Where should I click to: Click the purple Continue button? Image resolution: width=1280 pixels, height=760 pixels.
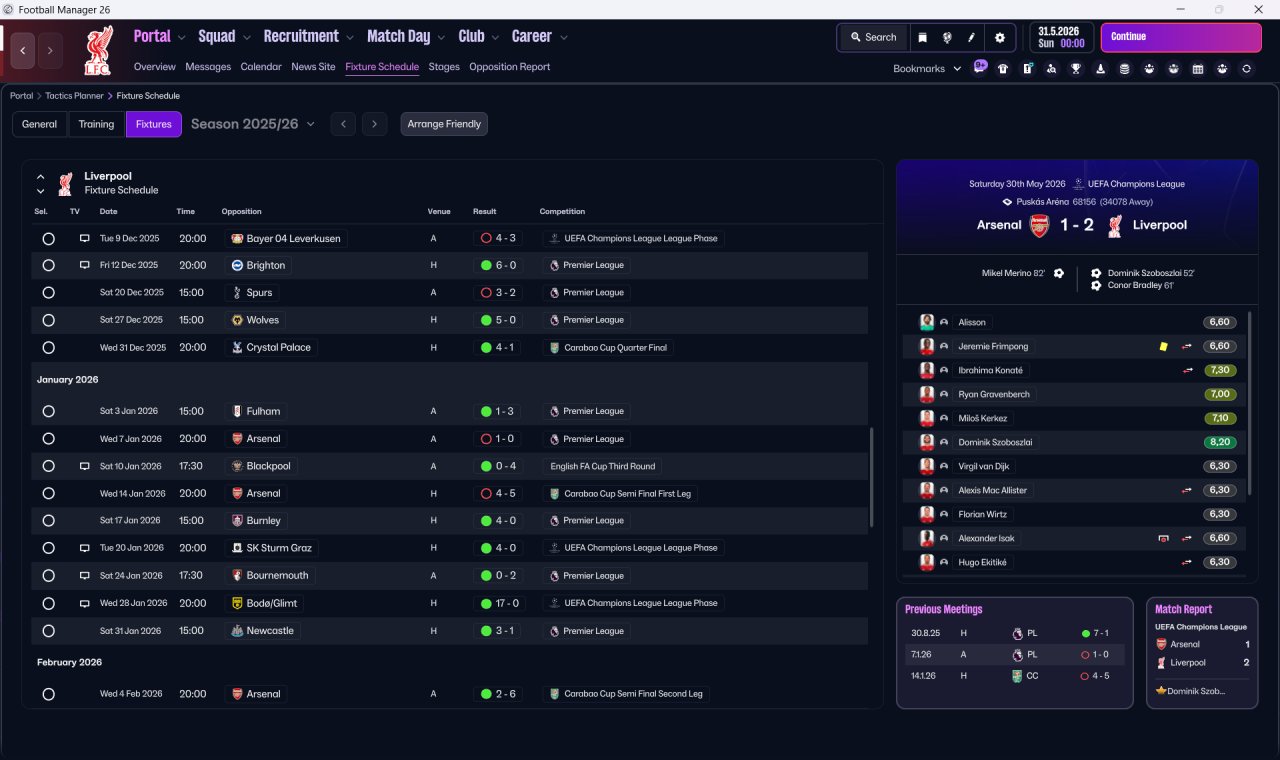coord(1181,38)
